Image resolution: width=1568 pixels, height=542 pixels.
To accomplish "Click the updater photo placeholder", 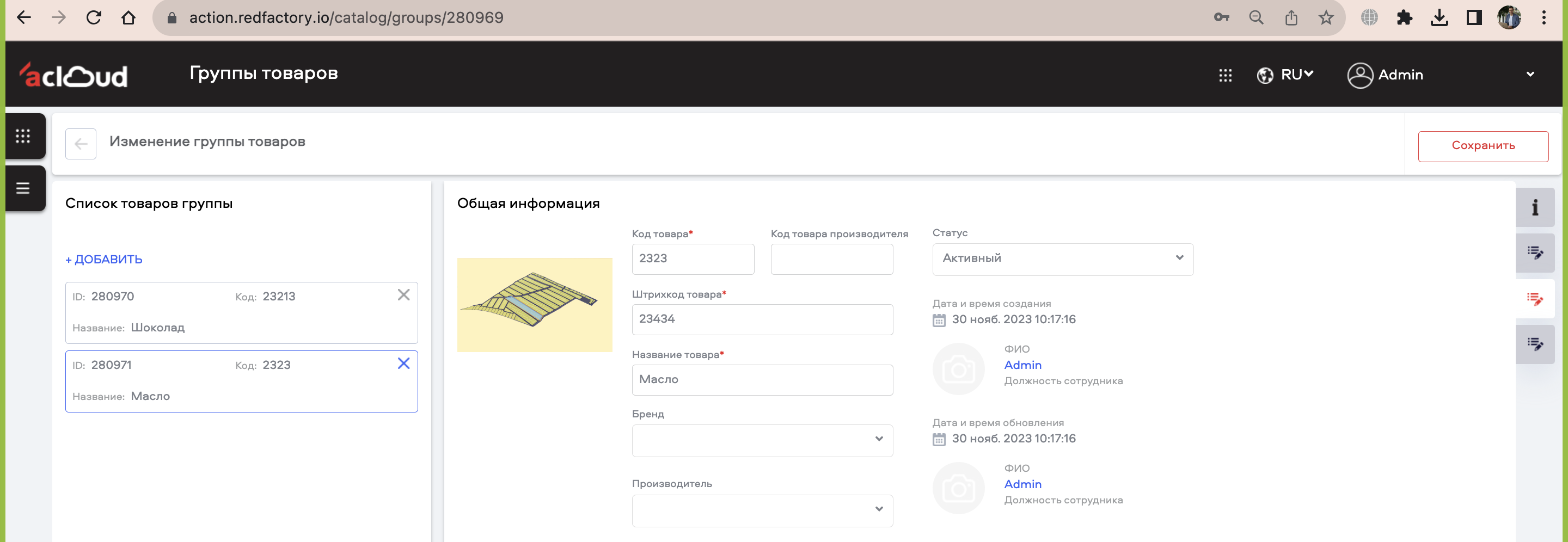I will [958, 488].
